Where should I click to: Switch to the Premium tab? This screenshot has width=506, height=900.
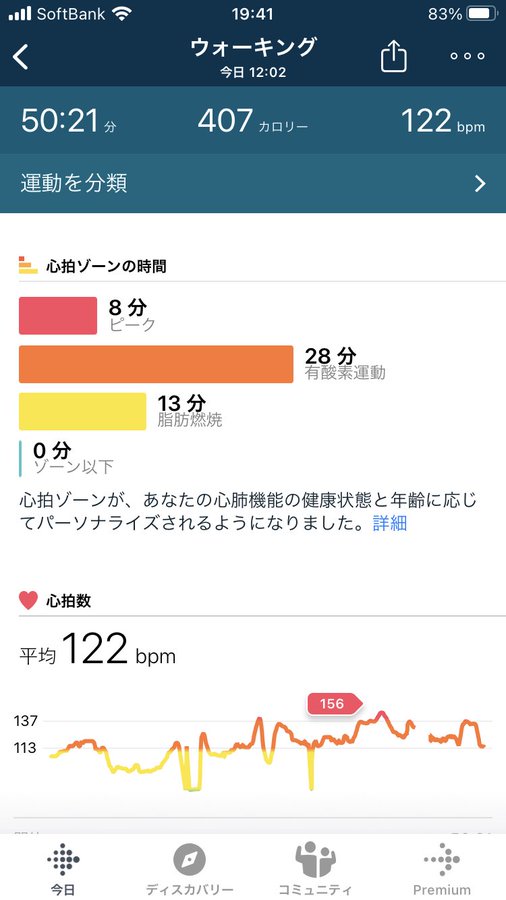(442, 869)
